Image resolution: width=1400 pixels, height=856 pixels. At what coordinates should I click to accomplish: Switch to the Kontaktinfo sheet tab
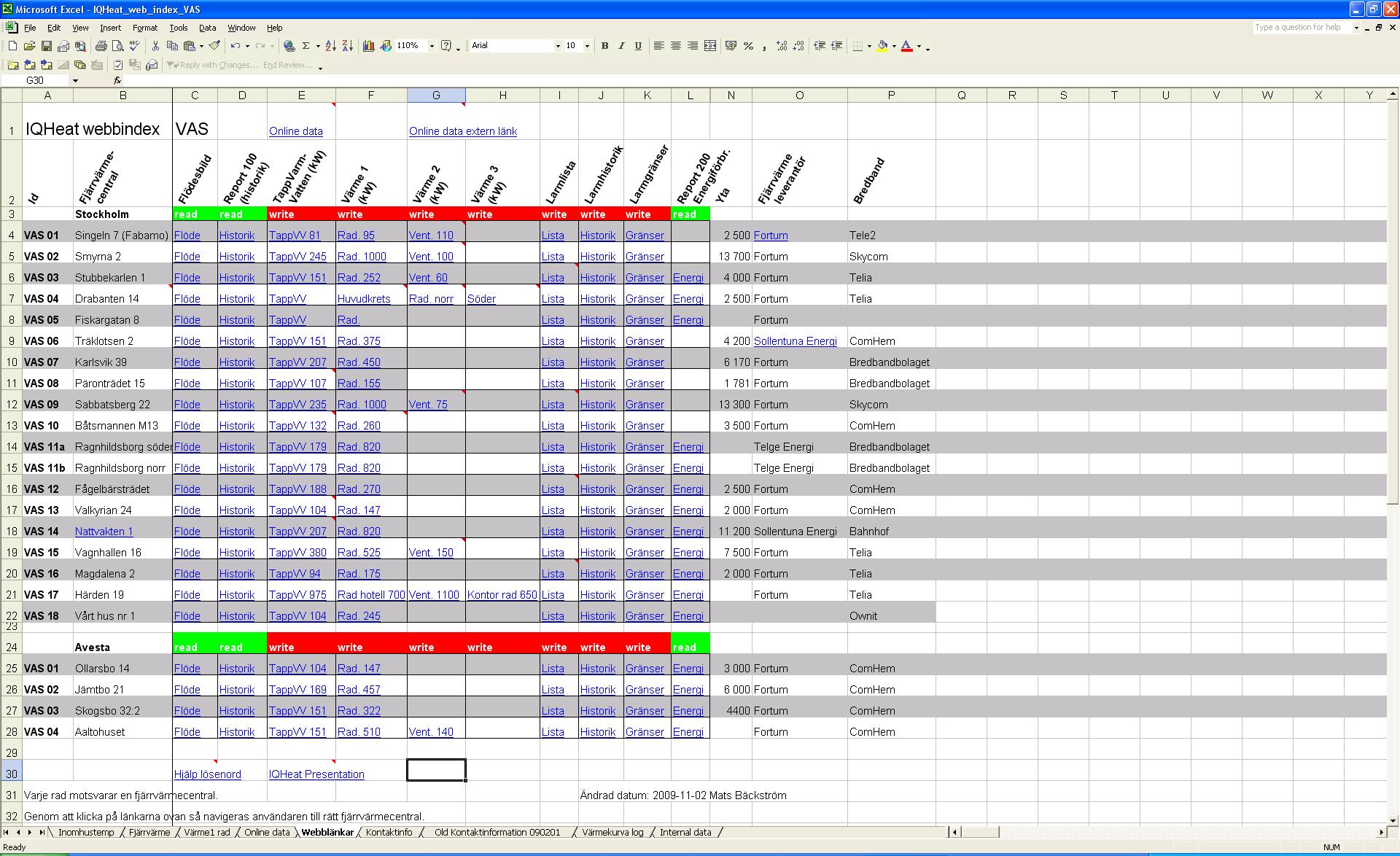(x=389, y=832)
